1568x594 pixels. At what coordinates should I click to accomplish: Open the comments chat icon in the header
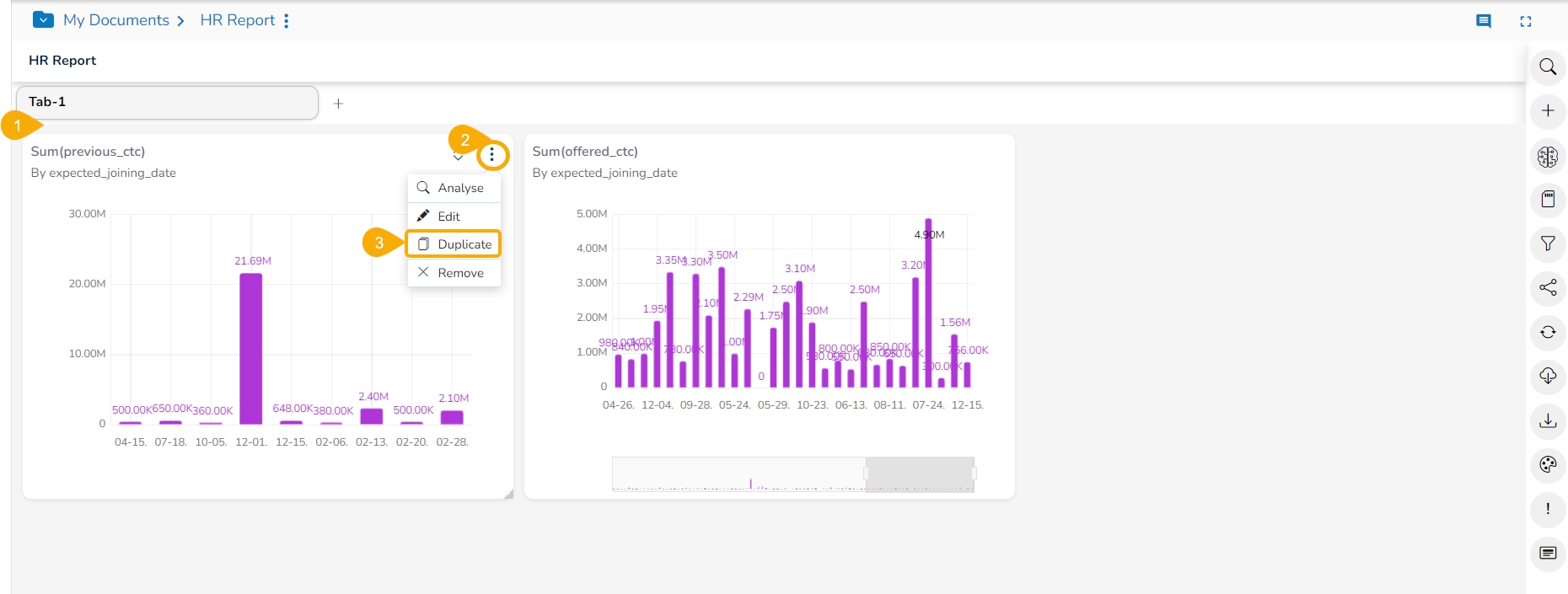[1484, 21]
